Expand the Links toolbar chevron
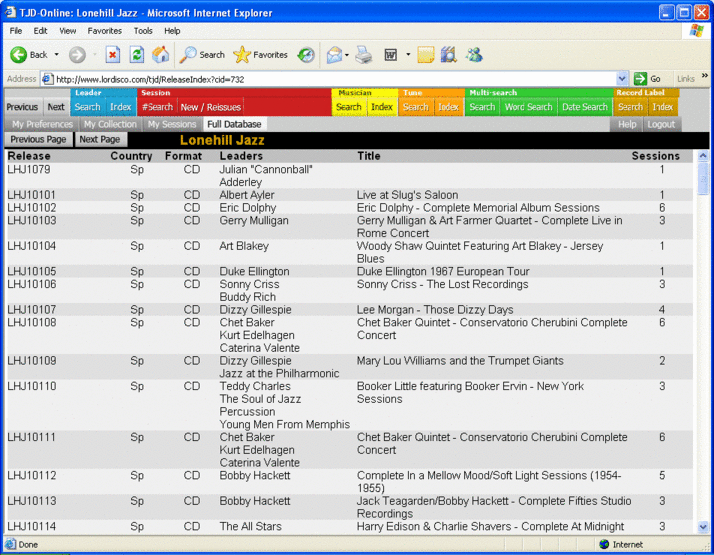The image size is (714, 555). tap(705, 76)
